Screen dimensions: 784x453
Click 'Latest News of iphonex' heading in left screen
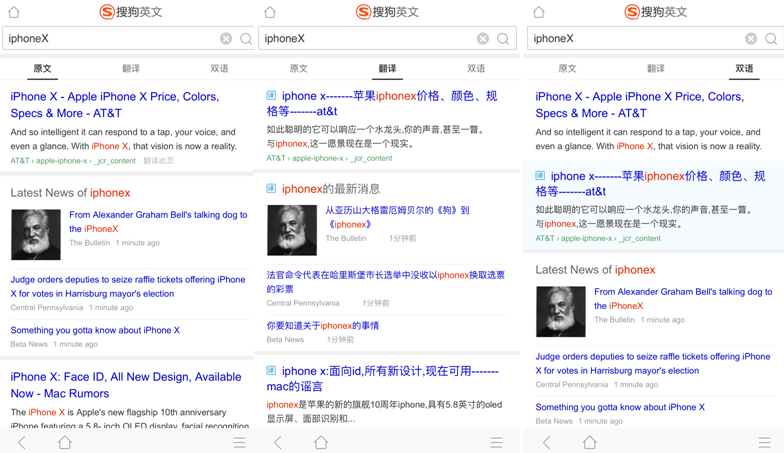[x=70, y=192]
